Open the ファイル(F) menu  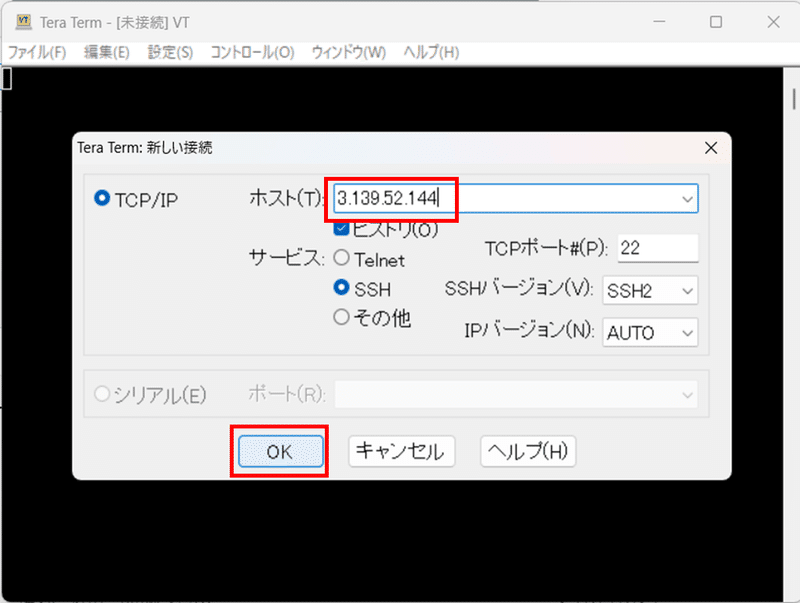(x=37, y=53)
